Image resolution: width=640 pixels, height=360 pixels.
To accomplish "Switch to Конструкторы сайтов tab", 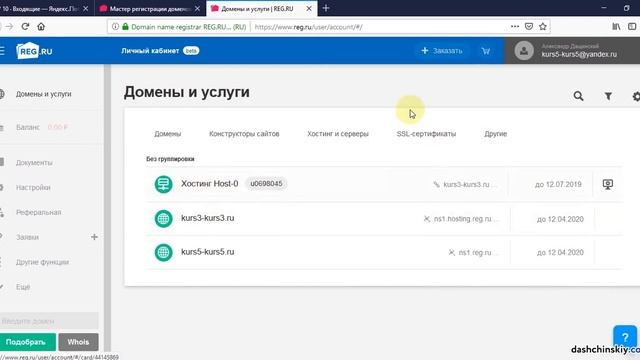I will click(244, 134).
